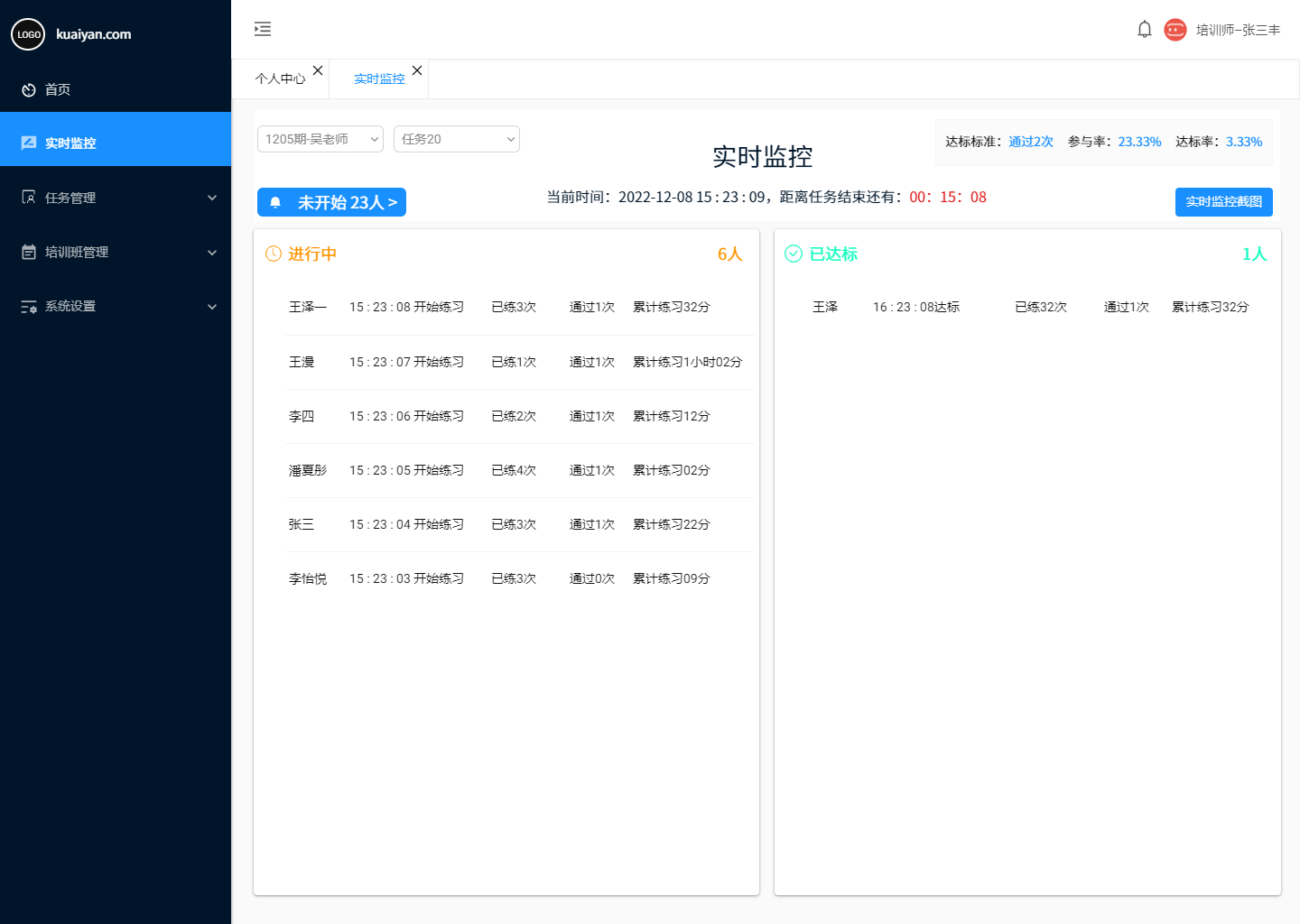This screenshot has width=1300, height=924.
Task: Click 已练4次 in 潘夏彤's row
Action: pos(514,470)
